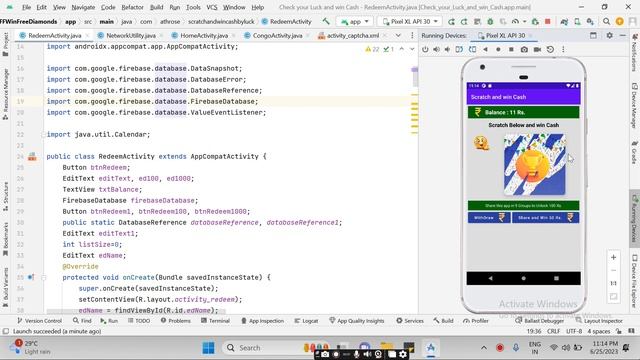This screenshot has height=360, width=640.
Task: Open the Problems tool window
Action: coord(176,321)
